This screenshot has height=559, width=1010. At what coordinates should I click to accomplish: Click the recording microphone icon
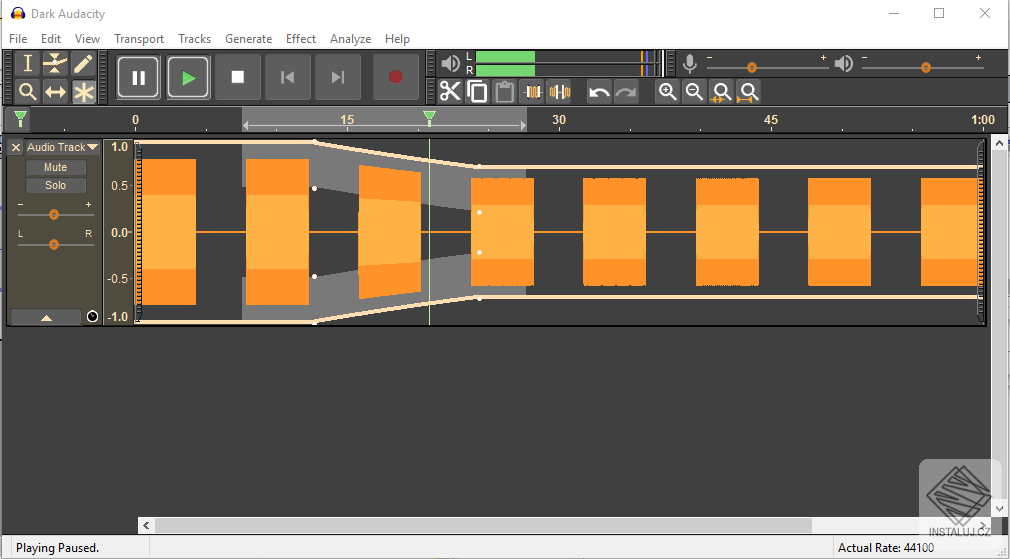point(689,64)
